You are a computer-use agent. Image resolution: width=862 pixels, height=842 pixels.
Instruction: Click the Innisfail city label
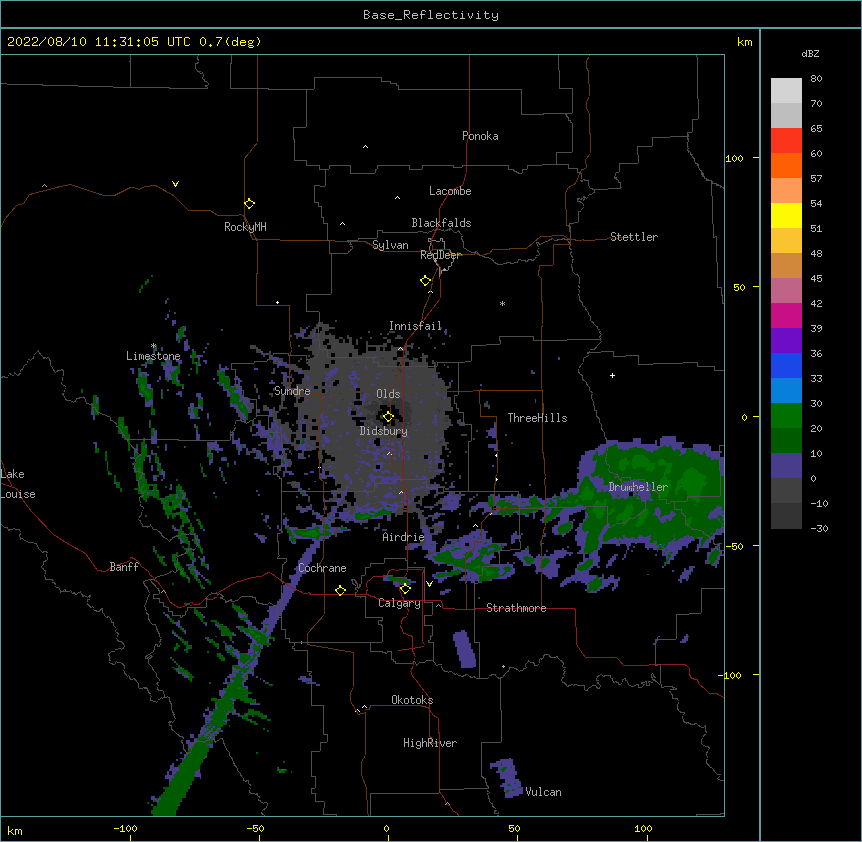click(x=416, y=326)
